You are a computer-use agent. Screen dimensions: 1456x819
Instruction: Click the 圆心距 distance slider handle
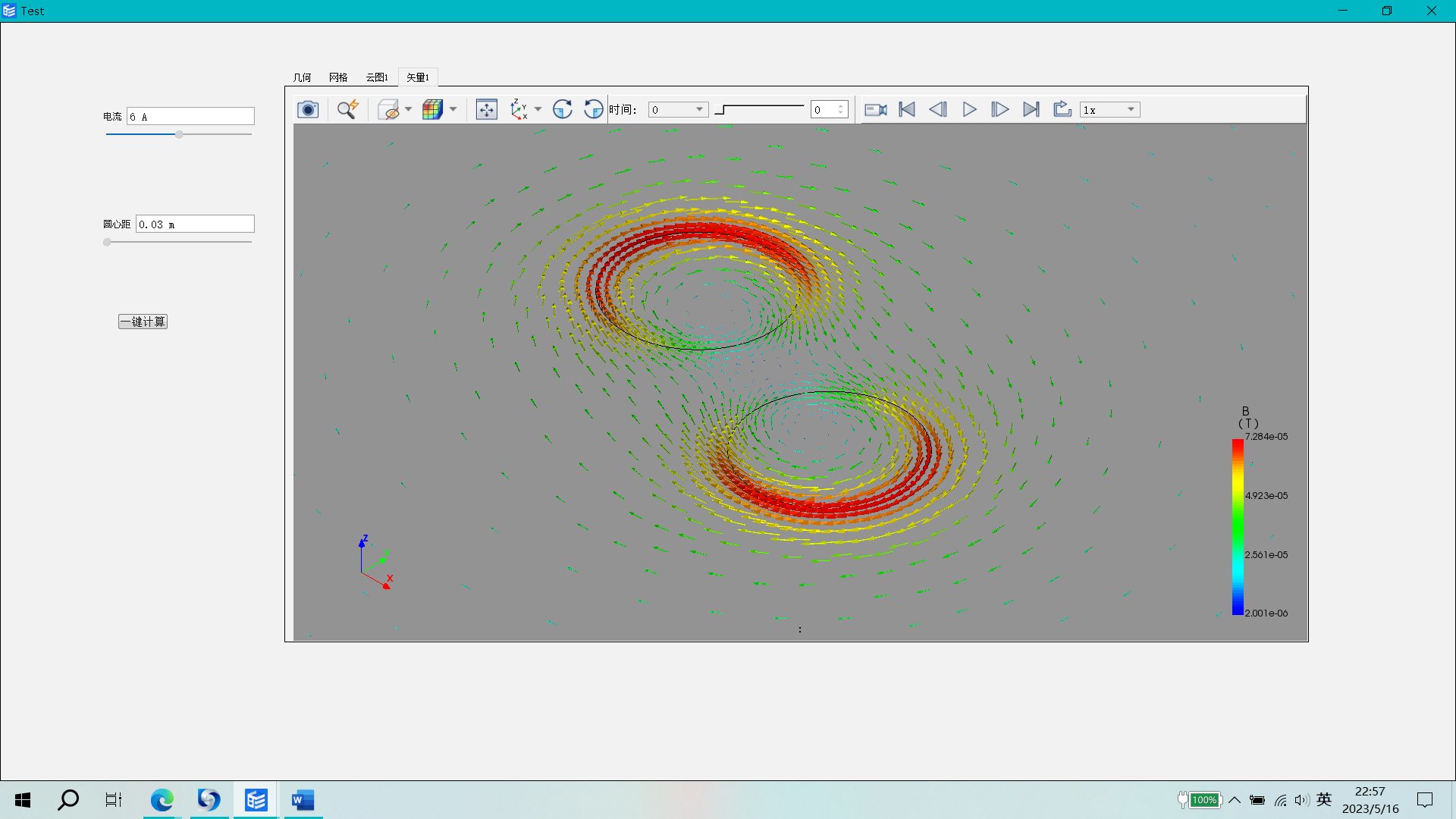pos(107,242)
